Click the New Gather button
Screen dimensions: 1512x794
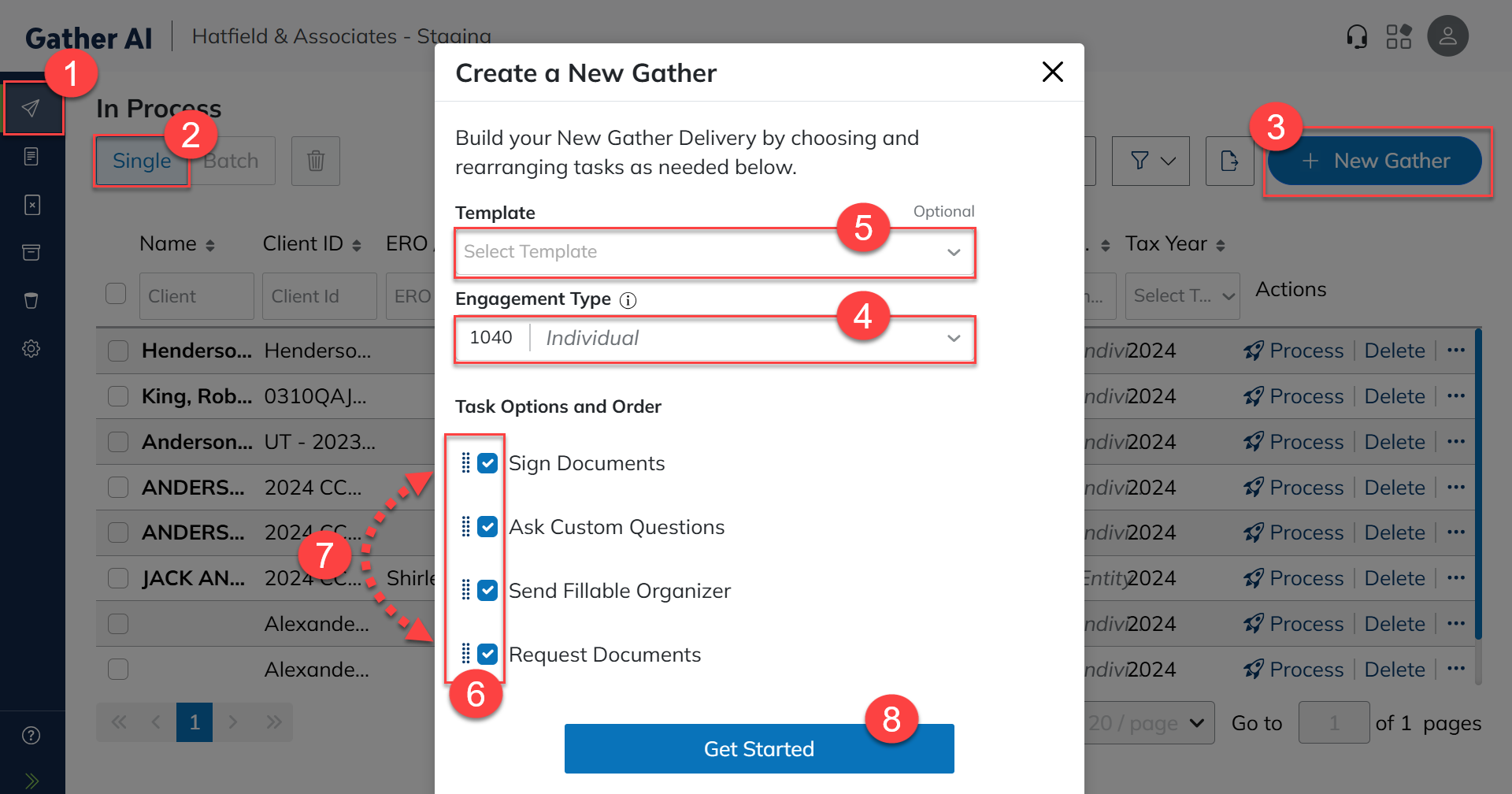[1375, 161]
